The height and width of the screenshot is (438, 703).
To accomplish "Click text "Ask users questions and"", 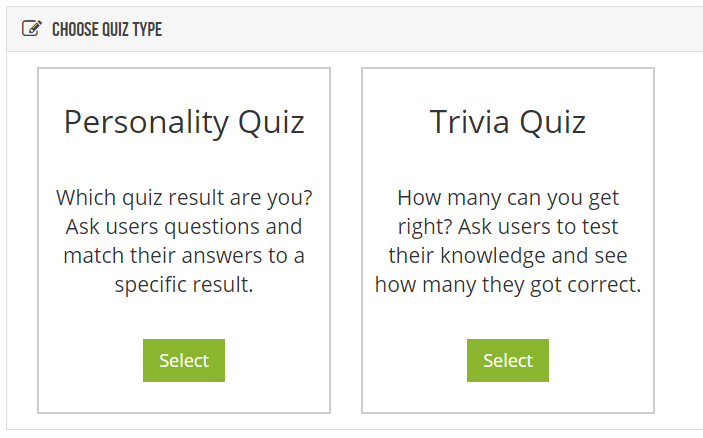I will 184,227.
